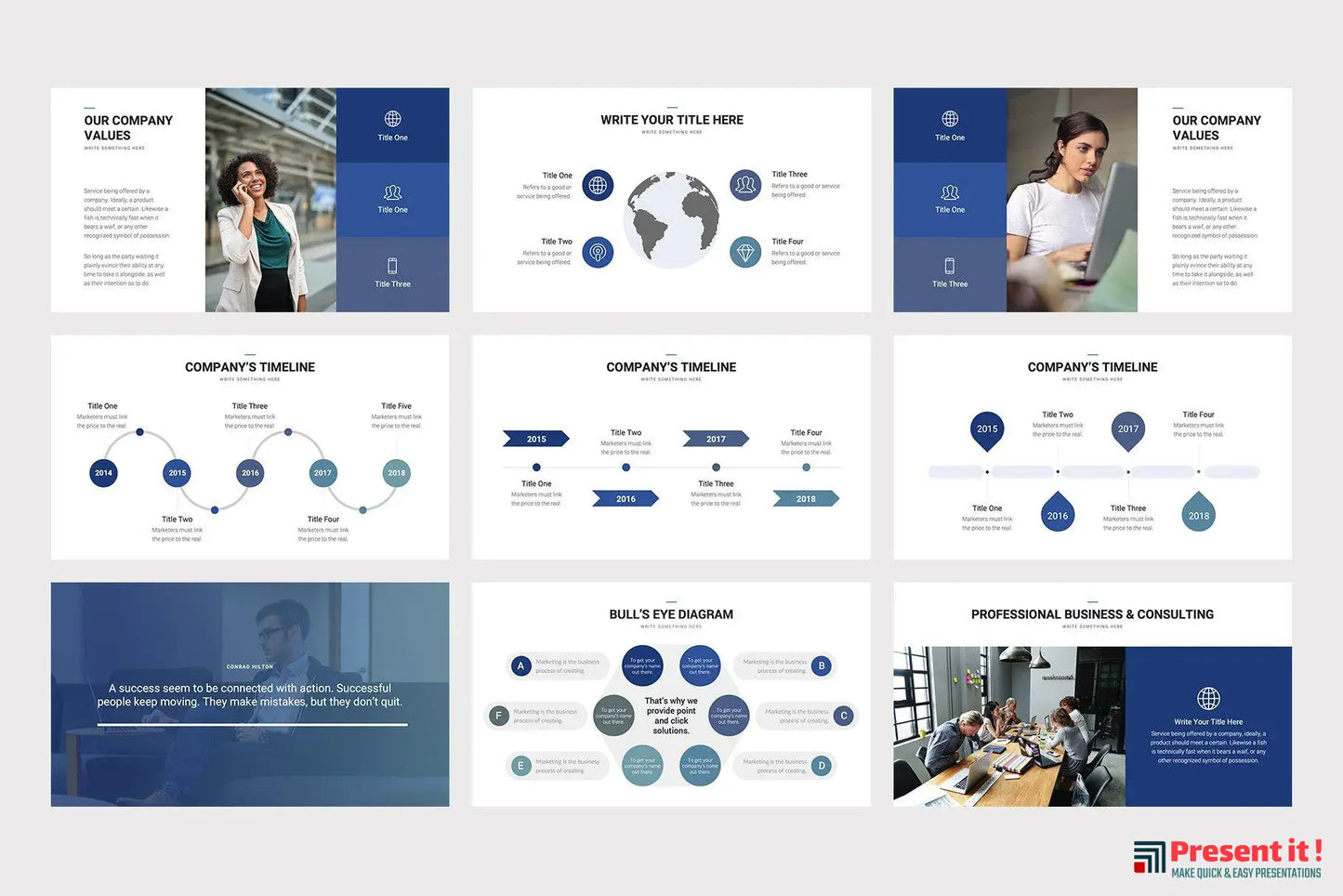Click the people icon in the top-right slide
This screenshot has width=1343, height=896.
(949, 192)
